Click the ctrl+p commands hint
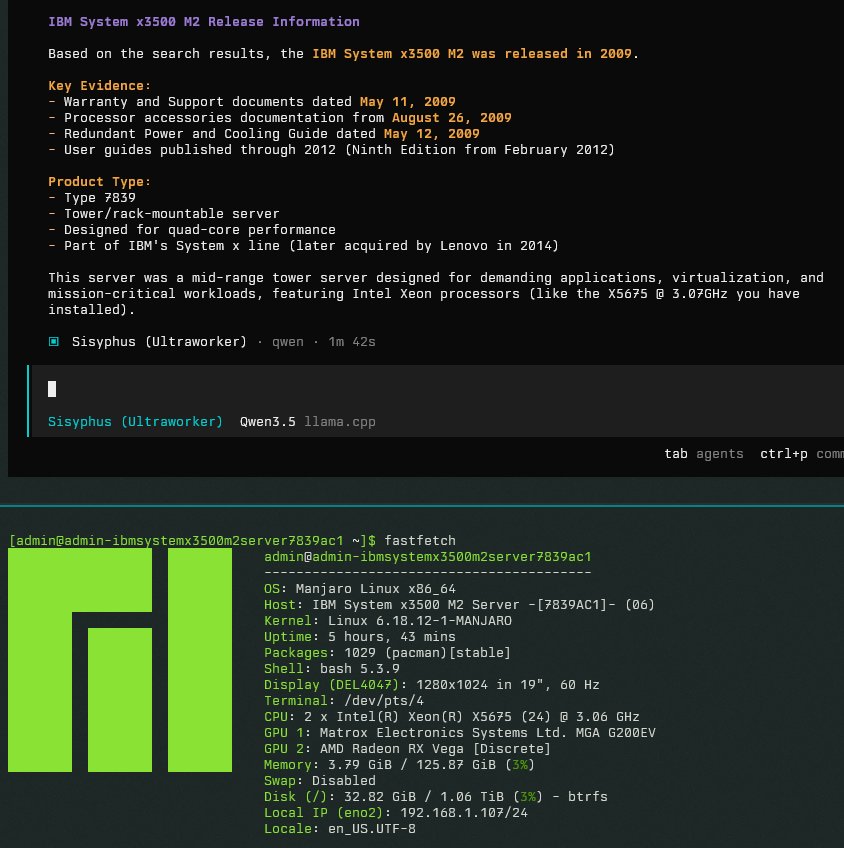 (x=802, y=453)
